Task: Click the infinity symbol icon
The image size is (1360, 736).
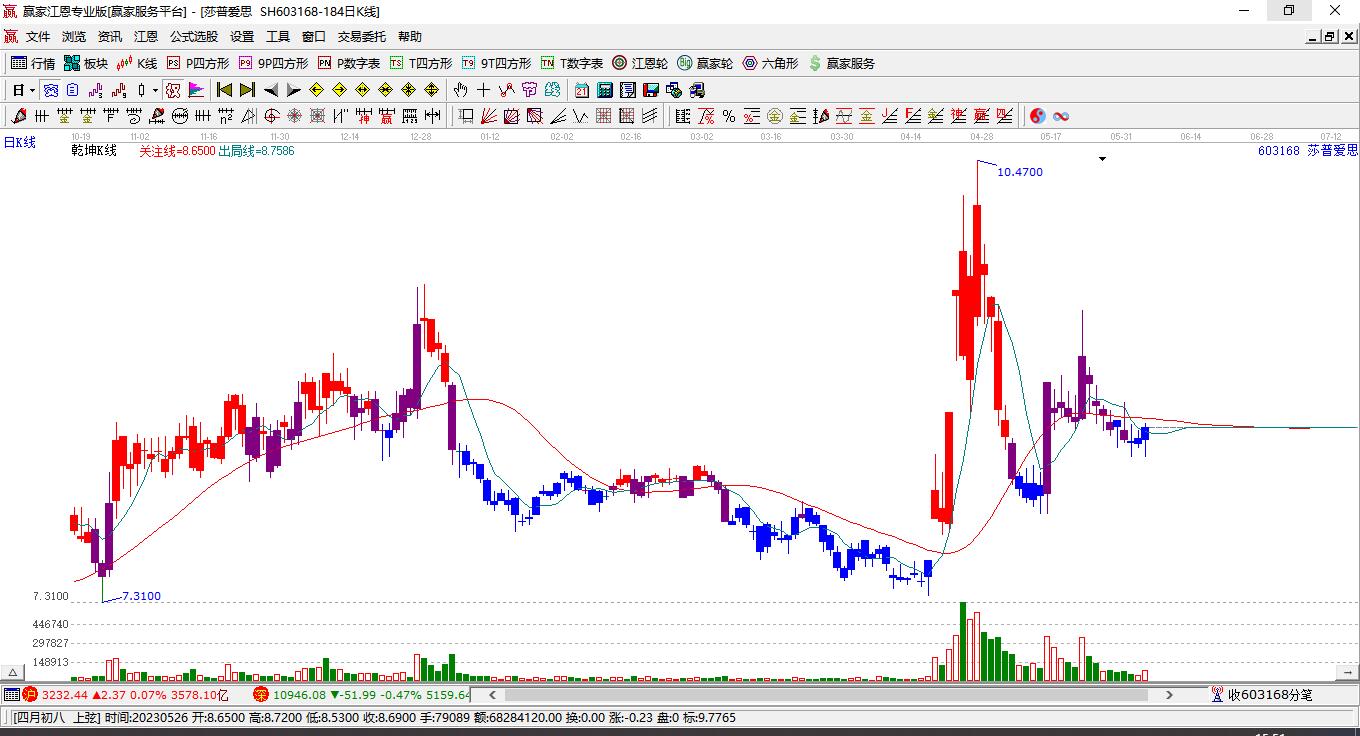Action: click(x=1061, y=116)
